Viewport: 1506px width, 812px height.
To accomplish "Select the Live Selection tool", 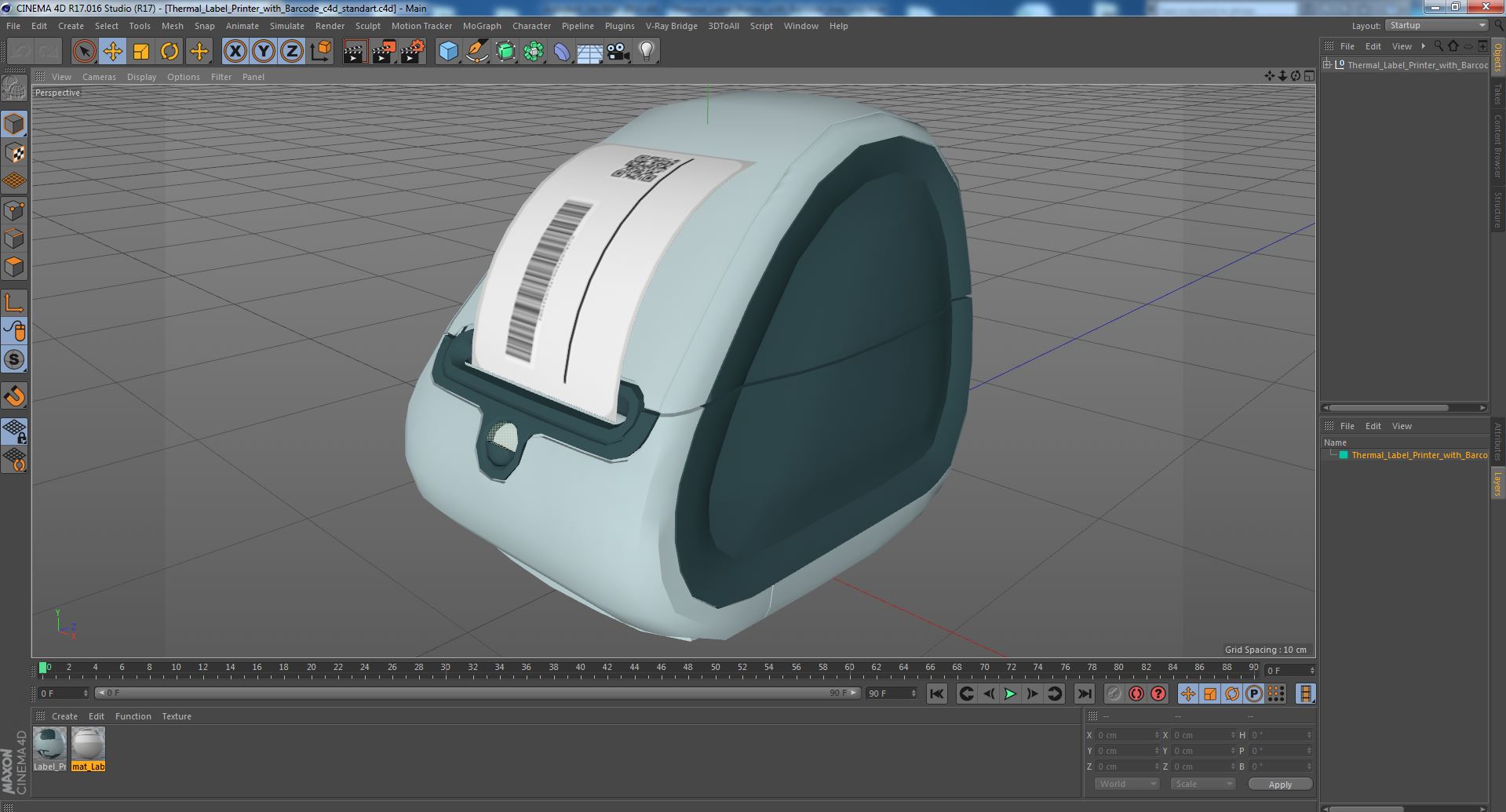I will point(84,52).
